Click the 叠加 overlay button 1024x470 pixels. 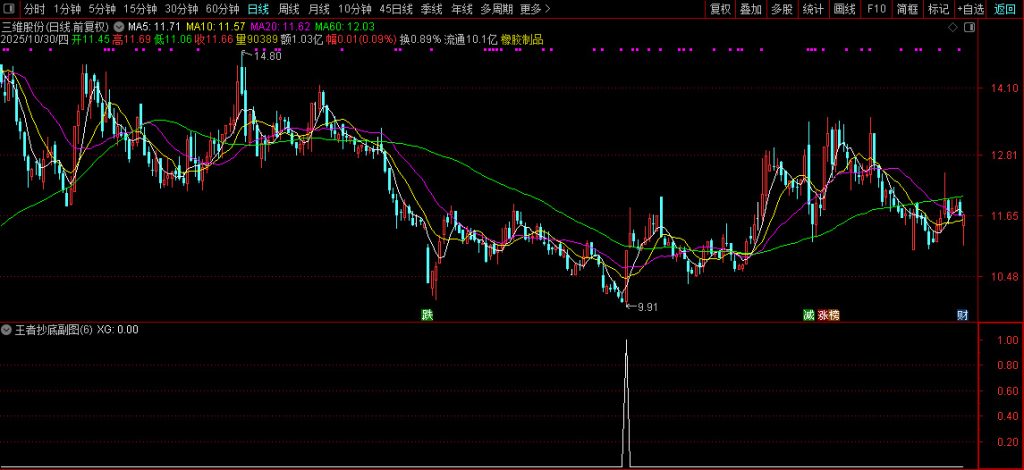point(751,9)
